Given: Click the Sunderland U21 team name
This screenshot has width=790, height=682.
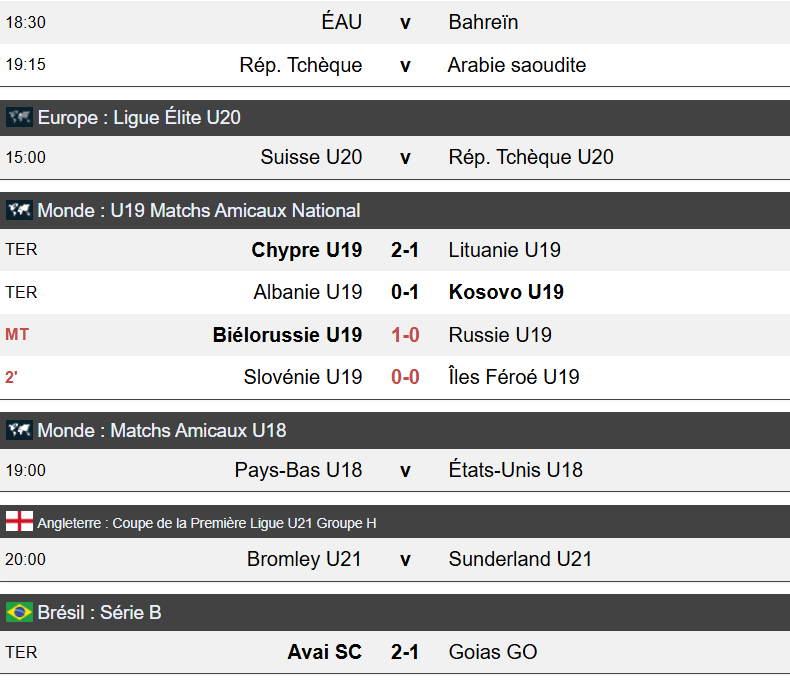Looking at the screenshot, I should click(520, 559).
